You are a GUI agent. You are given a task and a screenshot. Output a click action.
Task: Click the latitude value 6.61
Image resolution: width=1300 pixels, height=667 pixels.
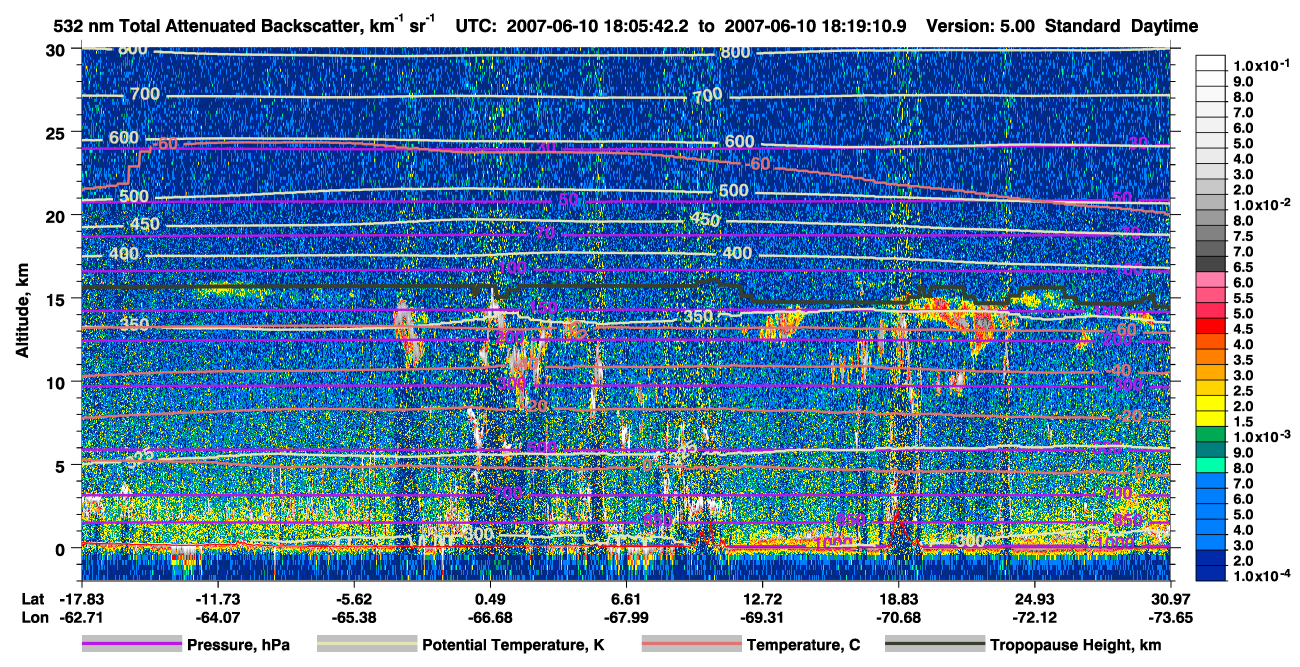(626, 599)
